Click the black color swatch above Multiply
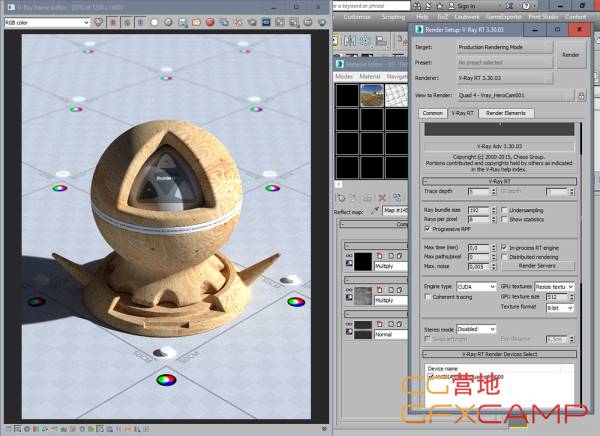This screenshot has height=436, width=600. click(363, 261)
